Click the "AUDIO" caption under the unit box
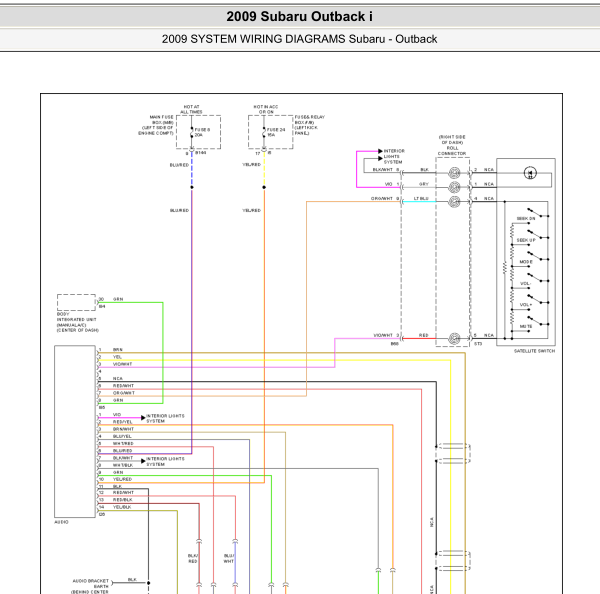 tap(61, 522)
